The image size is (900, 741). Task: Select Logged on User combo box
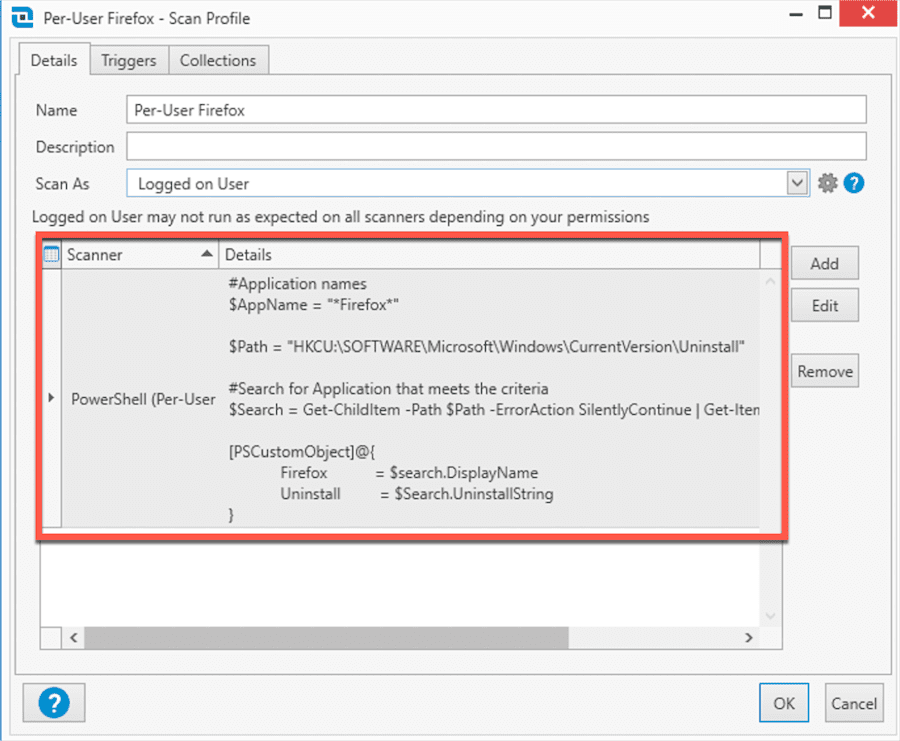click(468, 184)
